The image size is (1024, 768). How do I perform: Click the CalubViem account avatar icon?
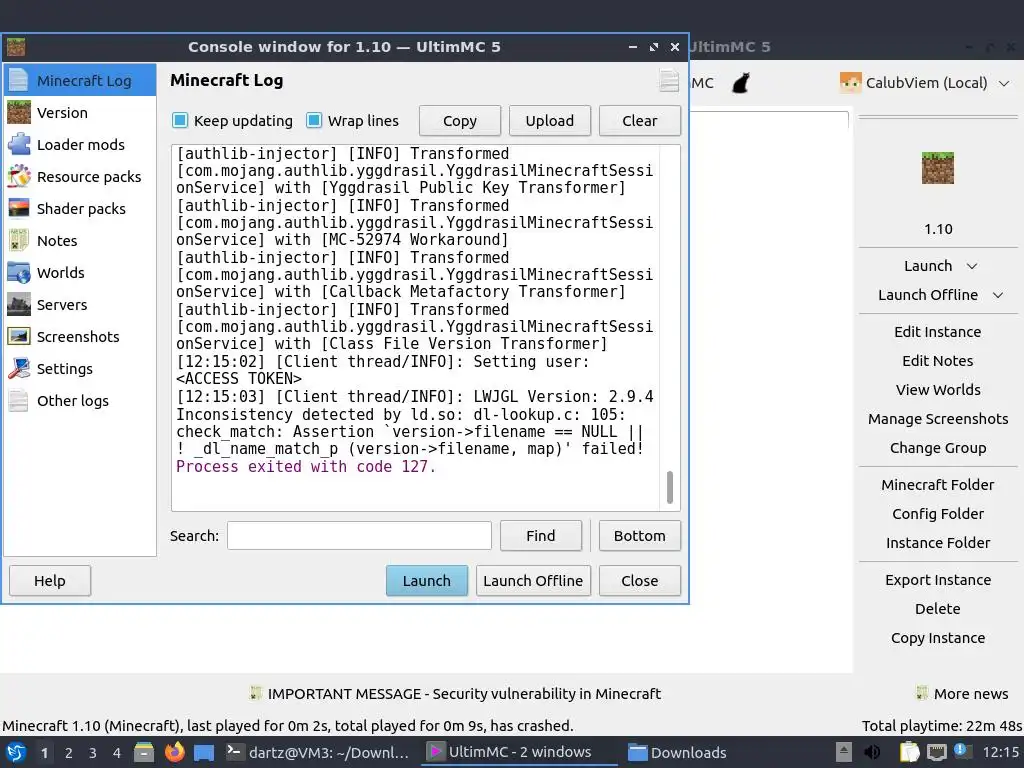point(850,83)
